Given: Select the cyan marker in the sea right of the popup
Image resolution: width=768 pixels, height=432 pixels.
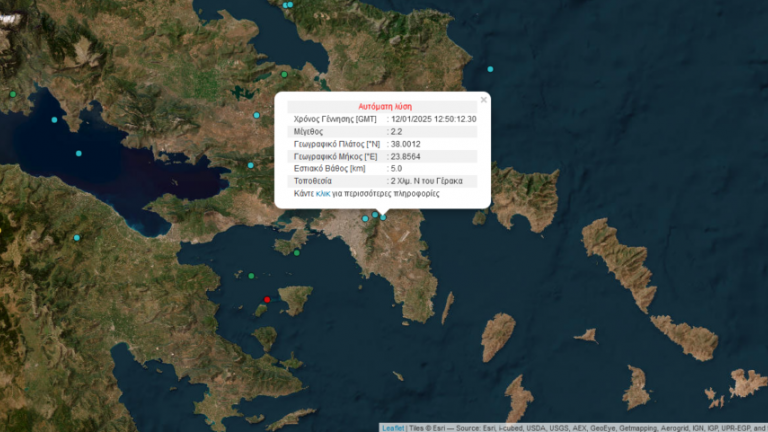Looking at the screenshot, I should coord(490,69).
